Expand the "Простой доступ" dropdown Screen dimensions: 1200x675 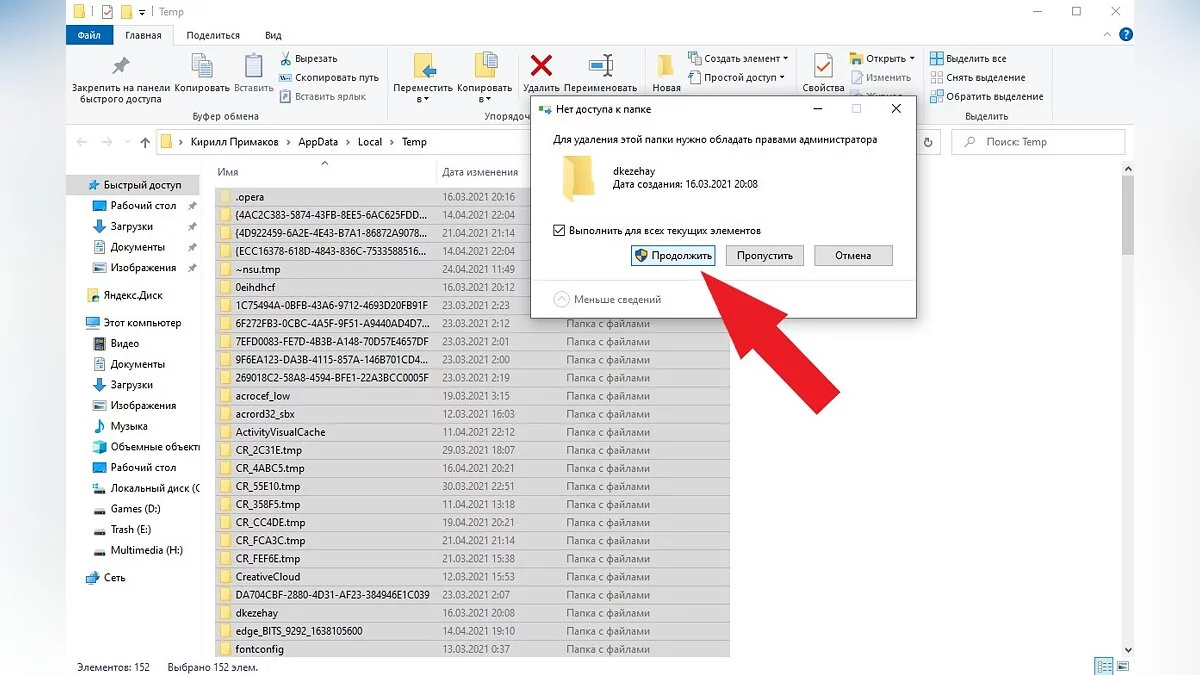(x=738, y=77)
